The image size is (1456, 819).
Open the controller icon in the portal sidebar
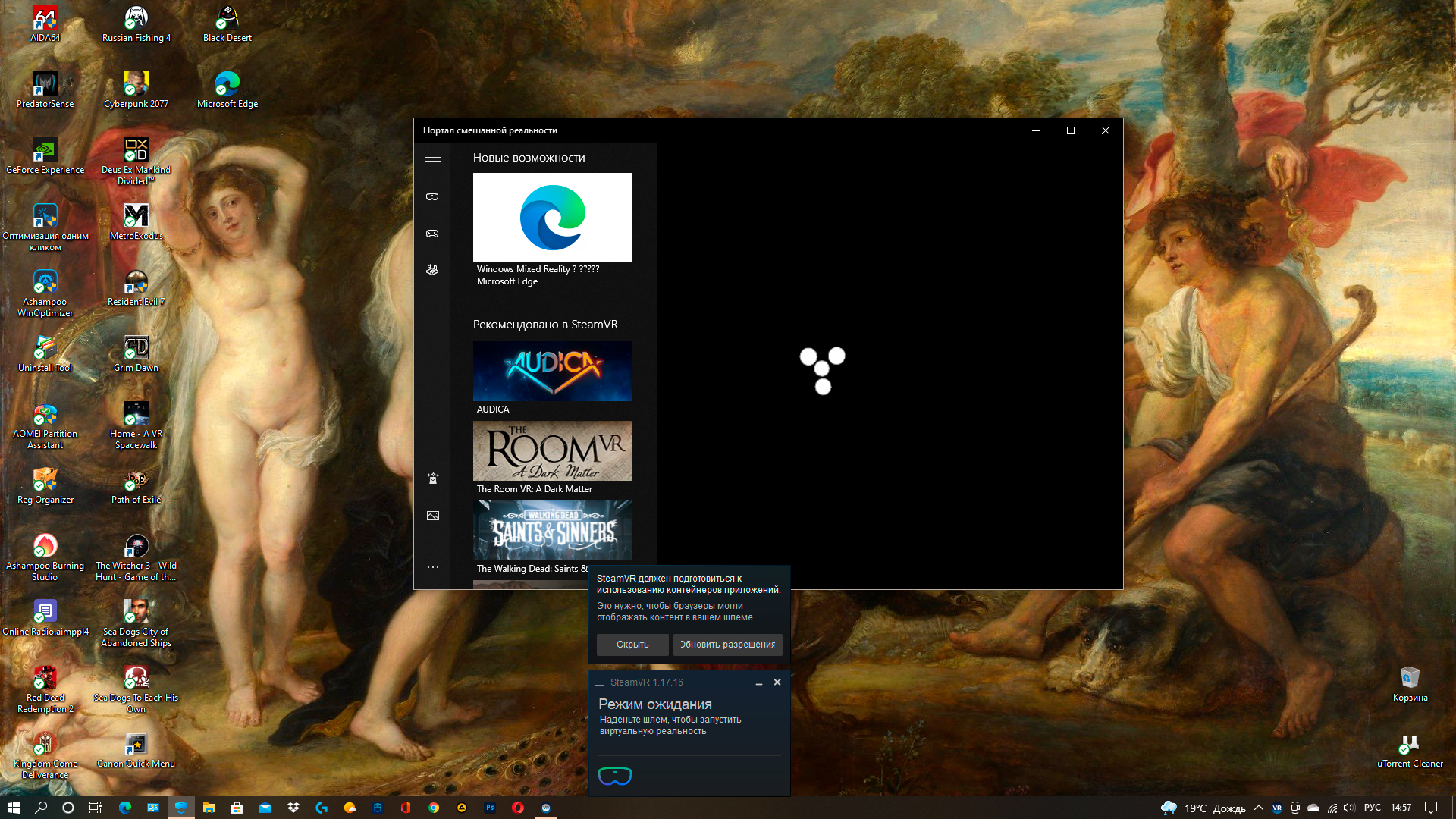click(432, 234)
